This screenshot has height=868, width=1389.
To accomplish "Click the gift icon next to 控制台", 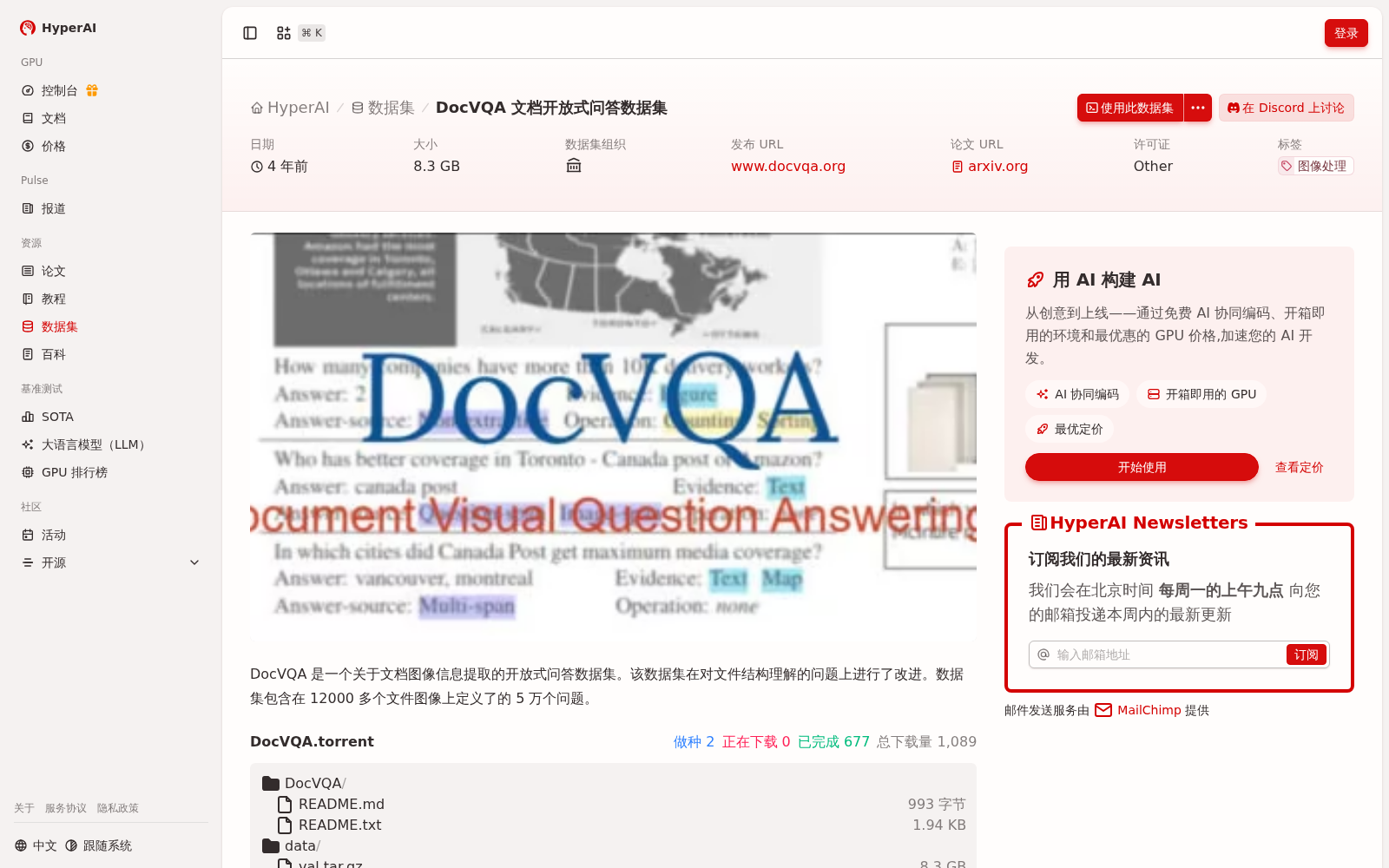I will point(92,90).
